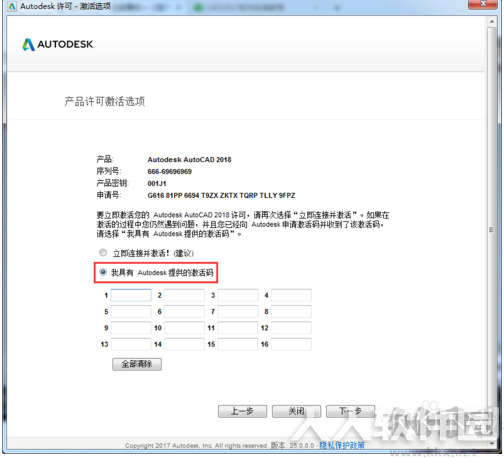Screen dimensions: 504x459
Task: Click activation code field 7
Action: click(238, 312)
